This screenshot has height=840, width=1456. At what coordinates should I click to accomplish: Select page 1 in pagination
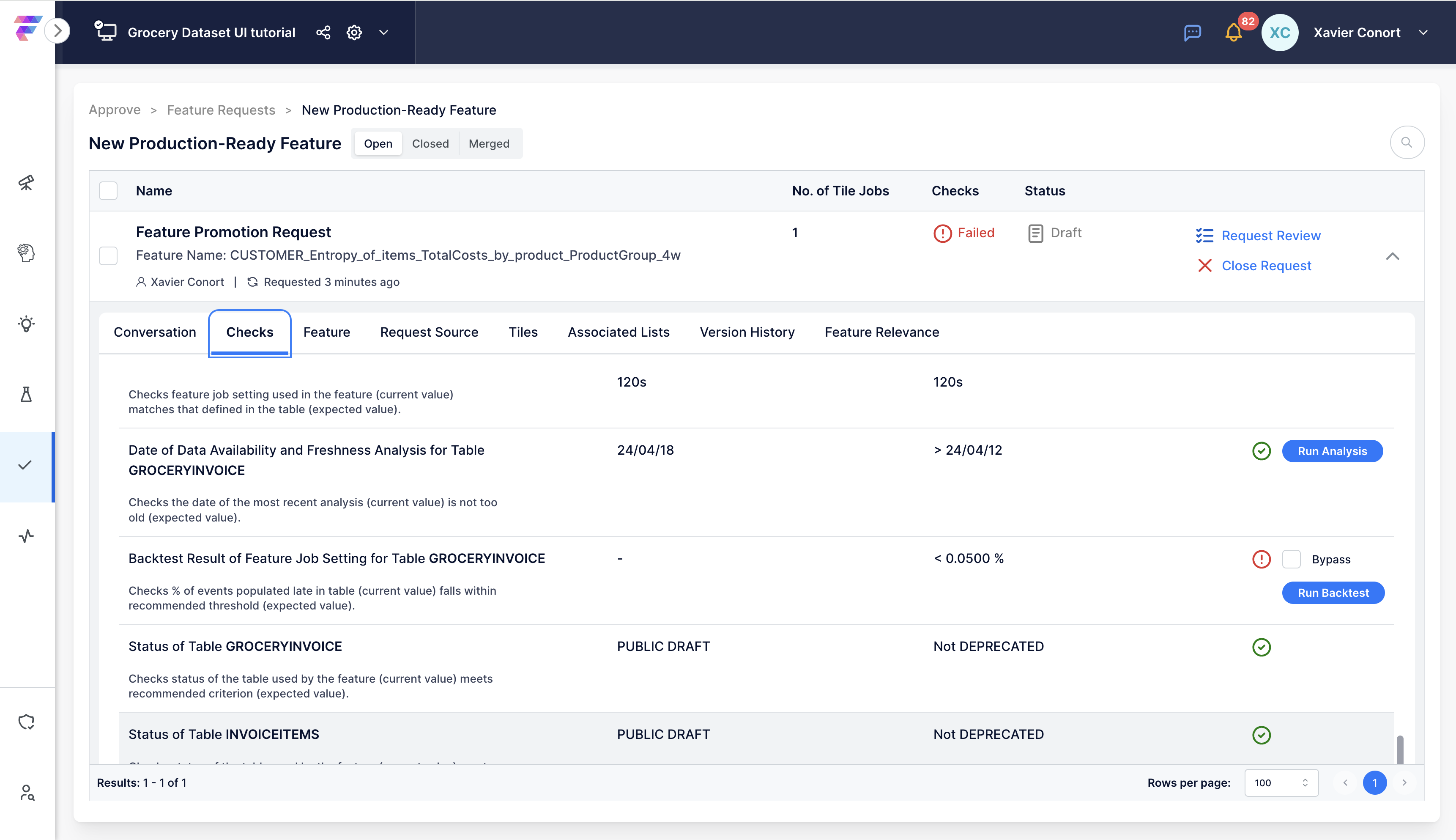tap(1375, 783)
